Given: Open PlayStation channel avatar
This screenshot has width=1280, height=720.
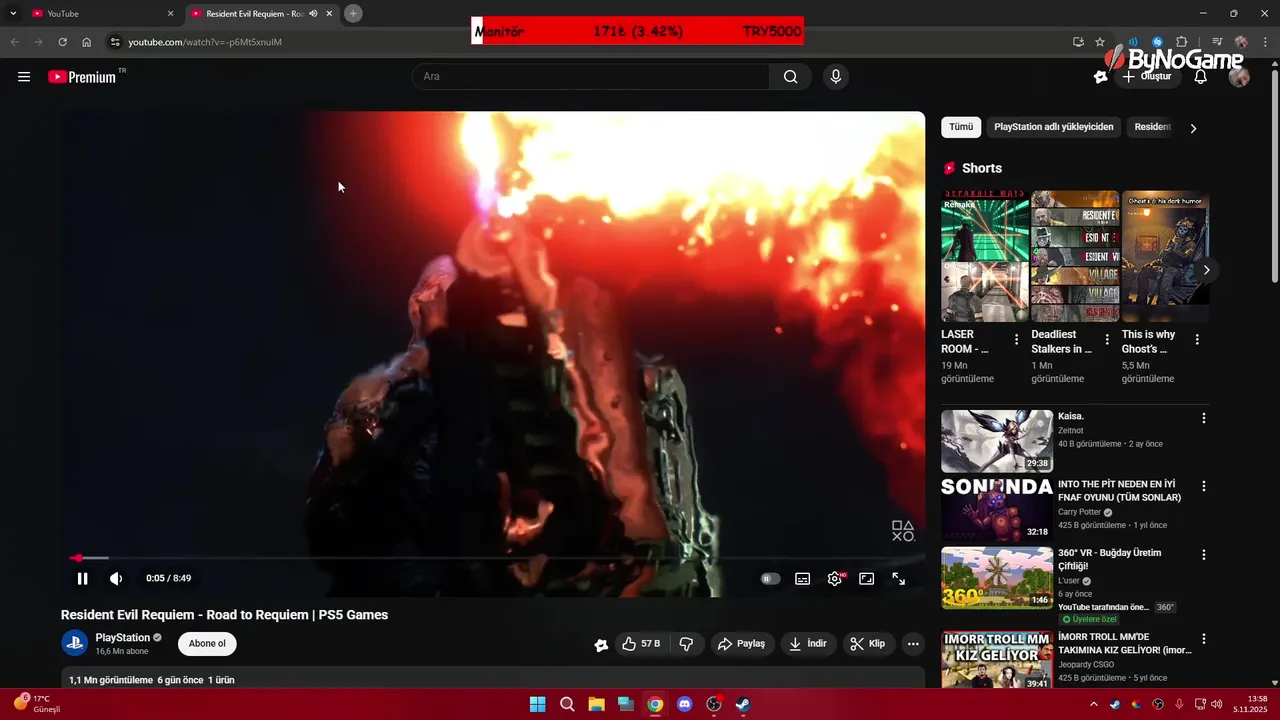Looking at the screenshot, I should (75, 643).
